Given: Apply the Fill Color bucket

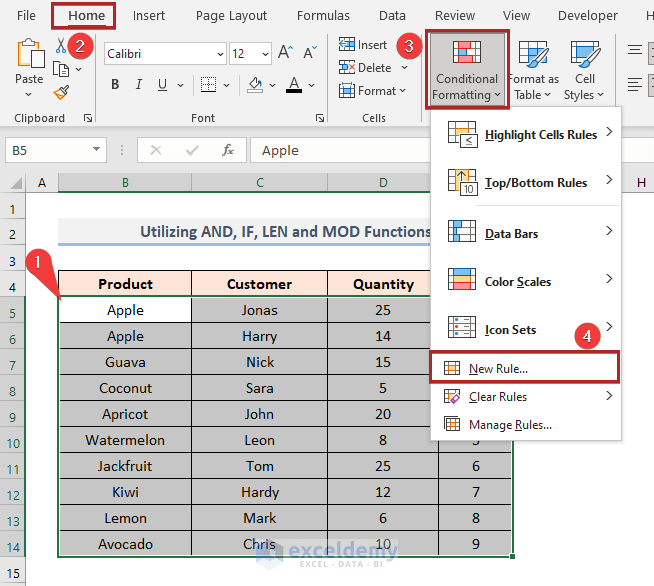Looking at the screenshot, I should point(255,85).
